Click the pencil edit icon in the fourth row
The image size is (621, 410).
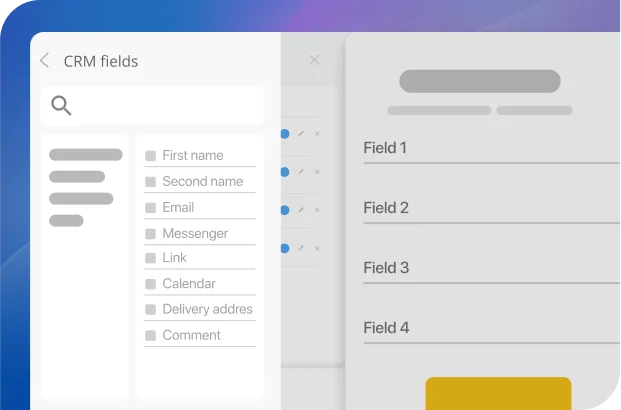301,247
